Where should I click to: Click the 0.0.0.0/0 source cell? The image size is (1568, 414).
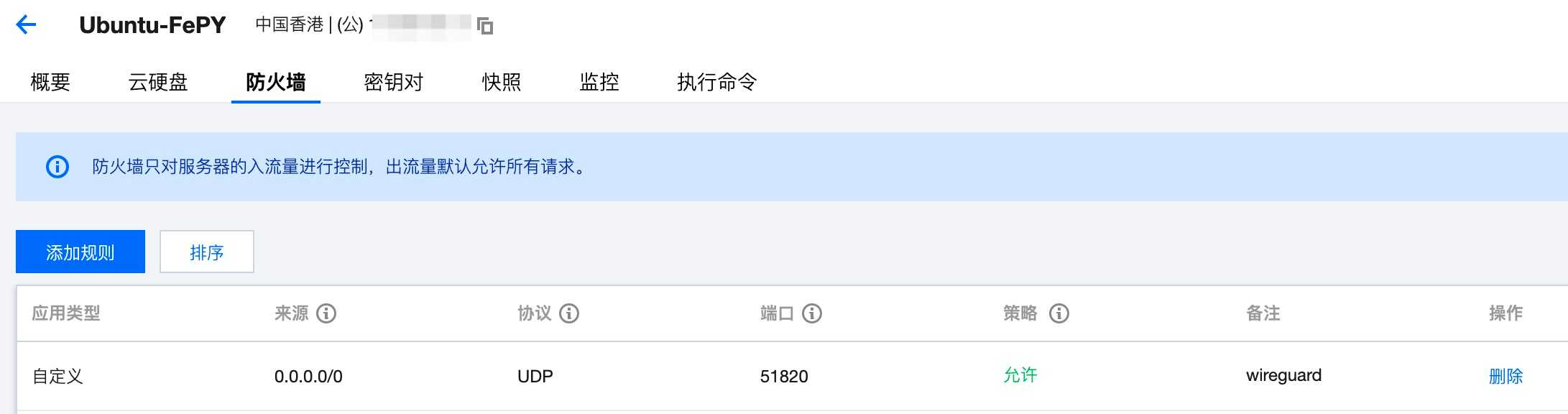tap(308, 376)
